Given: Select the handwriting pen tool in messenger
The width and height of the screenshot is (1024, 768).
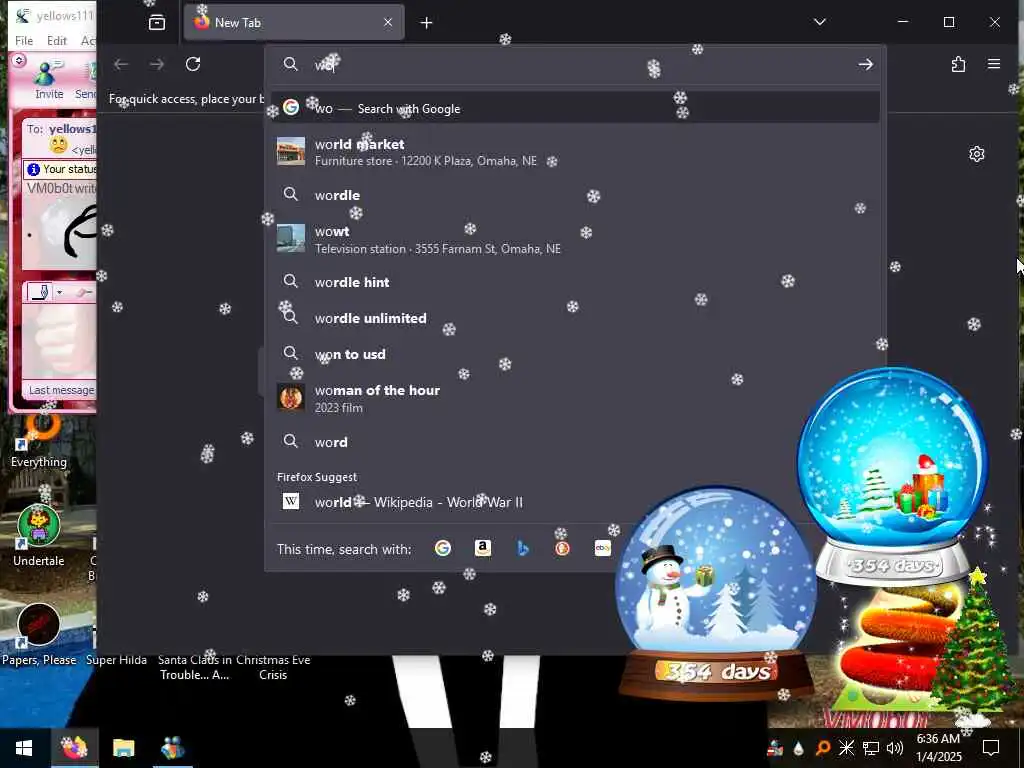Looking at the screenshot, I should tap(39, 292).
